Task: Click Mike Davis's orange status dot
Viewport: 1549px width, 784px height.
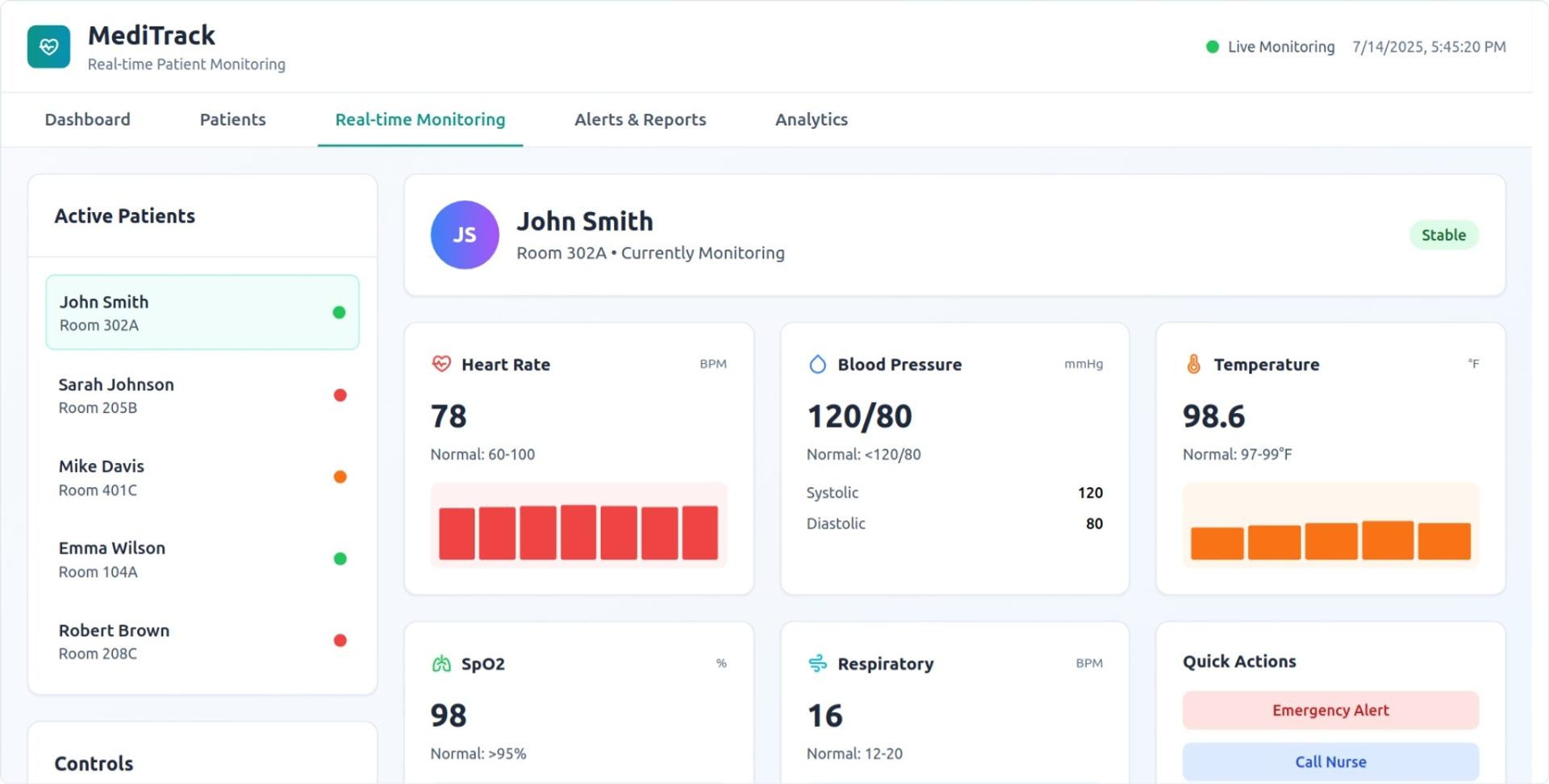Action: [x=340, y=477]
